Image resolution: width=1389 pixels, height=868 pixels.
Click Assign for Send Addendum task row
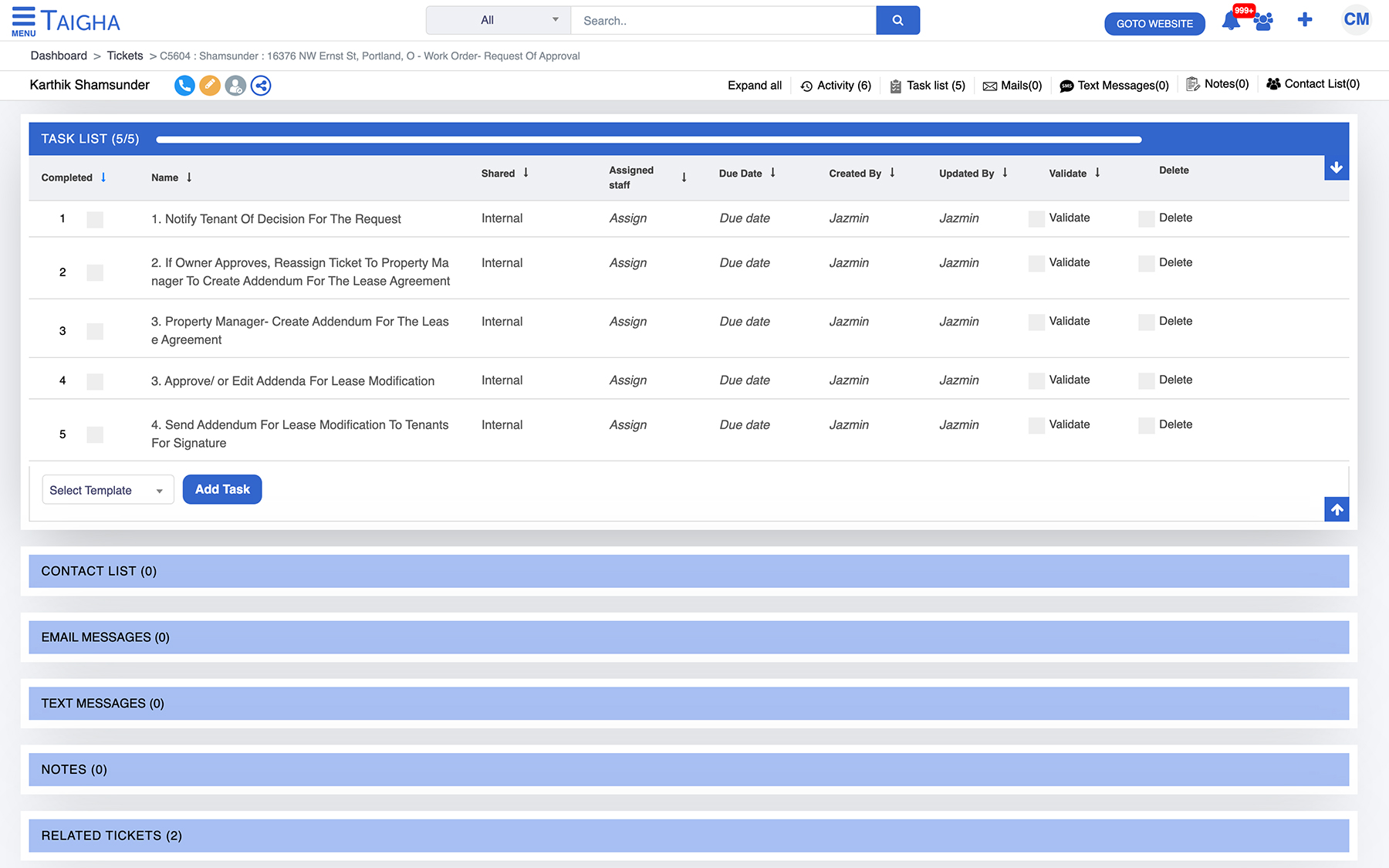[x=628, y=425]
